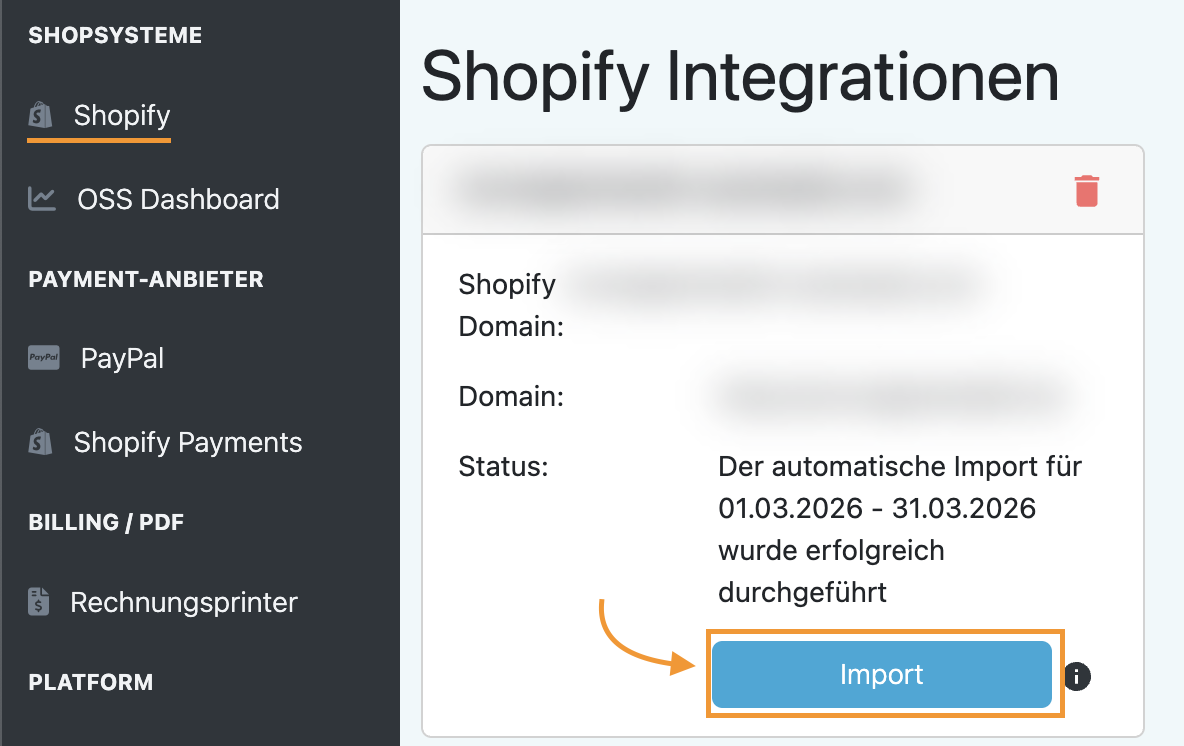The width and height of the screenshot is (1184, 746).
Task: Click the Shopify Payments bag icon
Action: [x=41, y=442]
